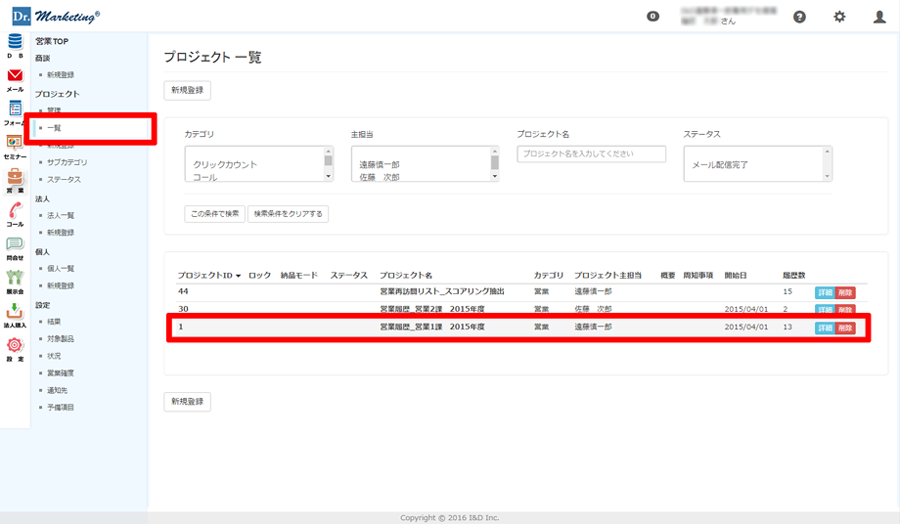Click the フォーム form icon

[x=15, y=109]
